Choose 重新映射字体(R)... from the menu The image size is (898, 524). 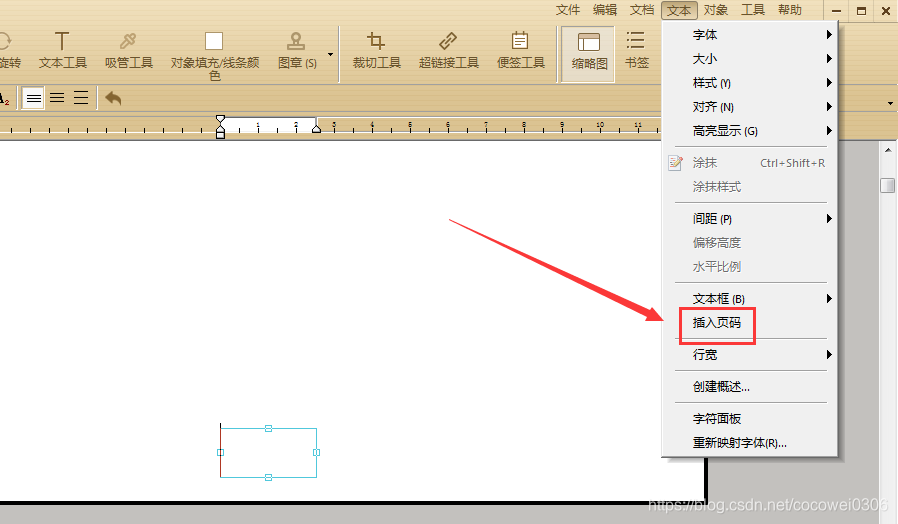750,443
